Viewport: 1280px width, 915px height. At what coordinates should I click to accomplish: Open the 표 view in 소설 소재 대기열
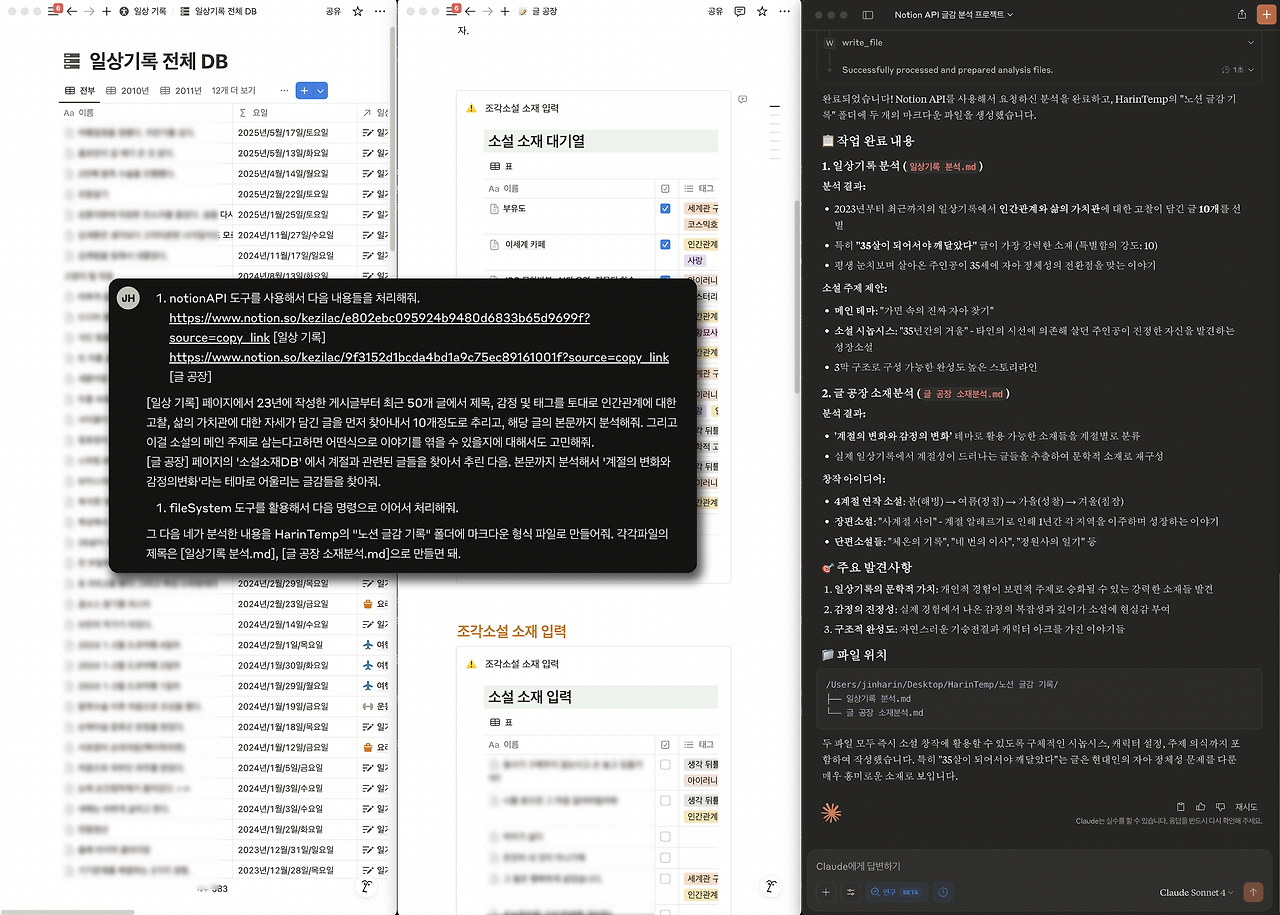tap(501, 167)
